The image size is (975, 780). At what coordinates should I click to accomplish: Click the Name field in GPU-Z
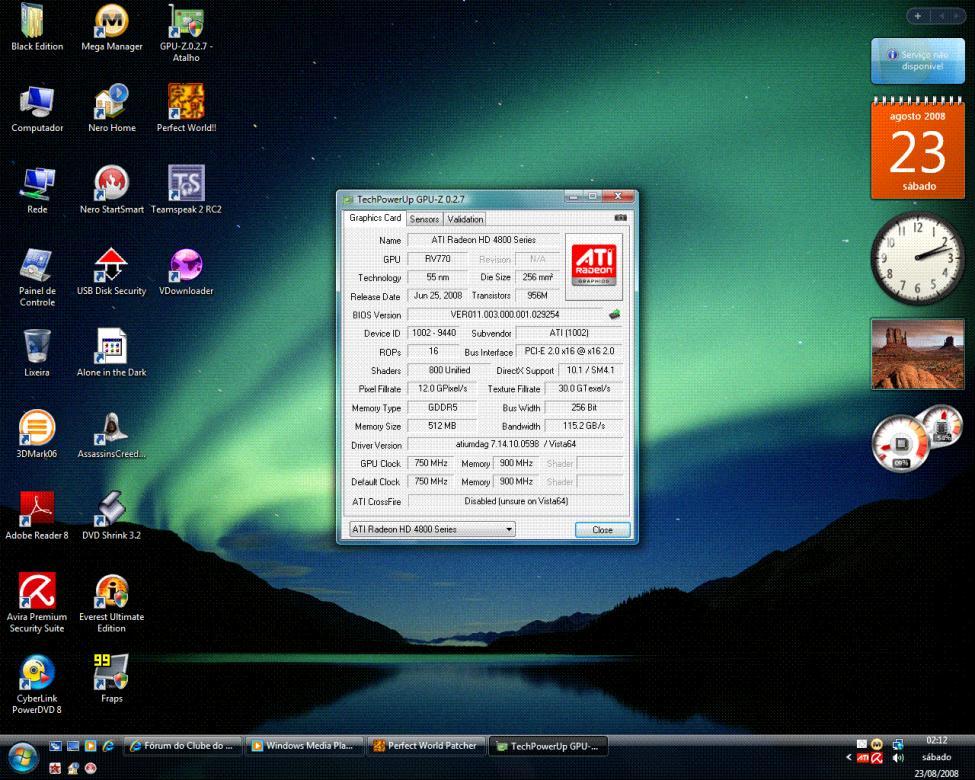pos(483,239)
